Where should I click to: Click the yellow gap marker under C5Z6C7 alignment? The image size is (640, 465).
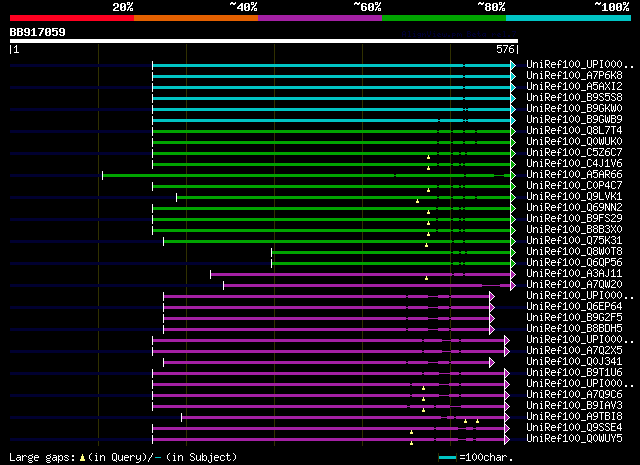click(429, 157)
